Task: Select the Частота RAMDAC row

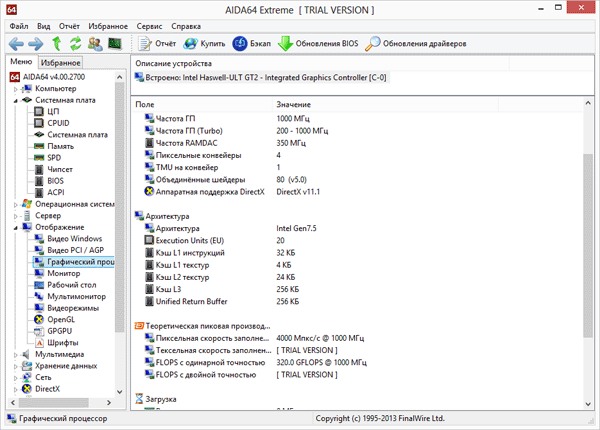Action: 225,143
